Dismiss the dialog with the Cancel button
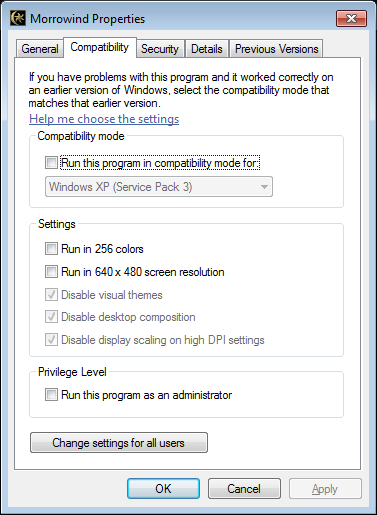The width and height of the screenshot is (377, 515). point(244,489)
